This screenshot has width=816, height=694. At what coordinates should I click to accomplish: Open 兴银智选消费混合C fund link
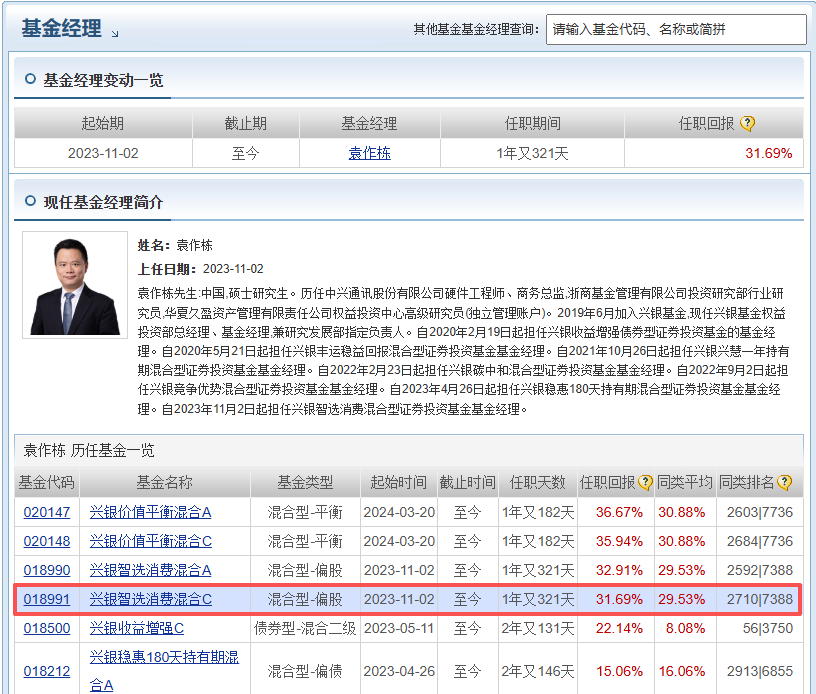coord(150,599)
